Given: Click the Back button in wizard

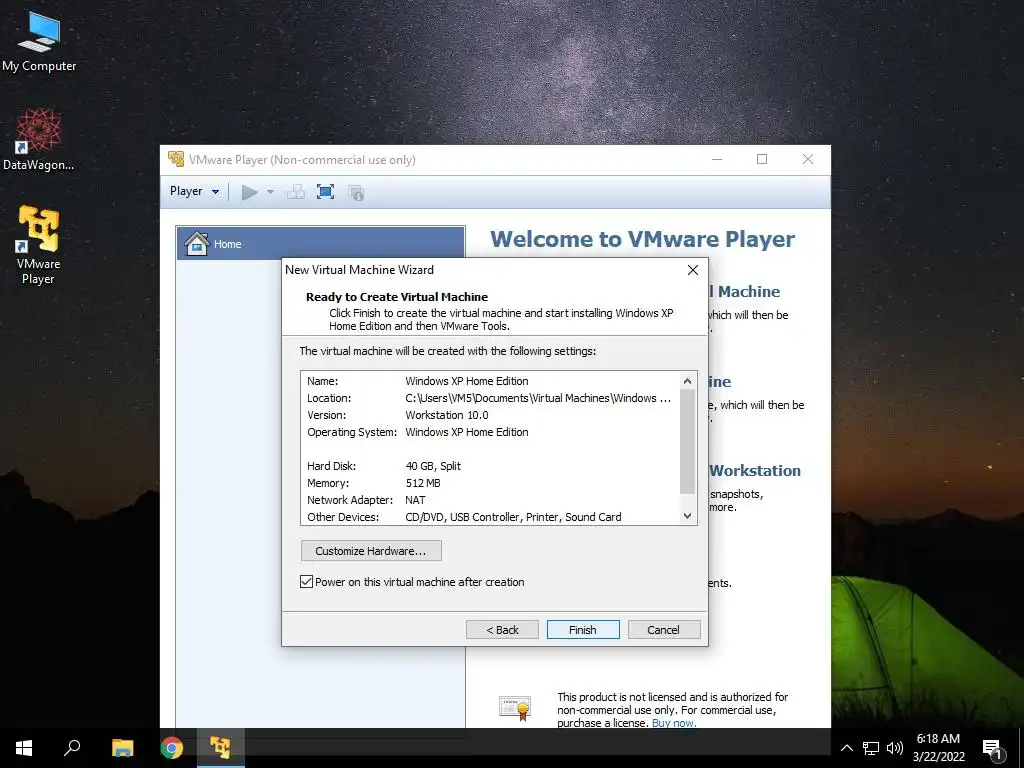Looking at the screenshot, I should [x=502, y=630].
